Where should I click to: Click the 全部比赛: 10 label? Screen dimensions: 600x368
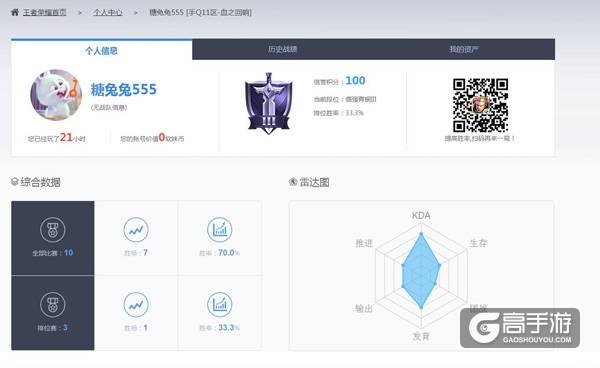point(53,253)
